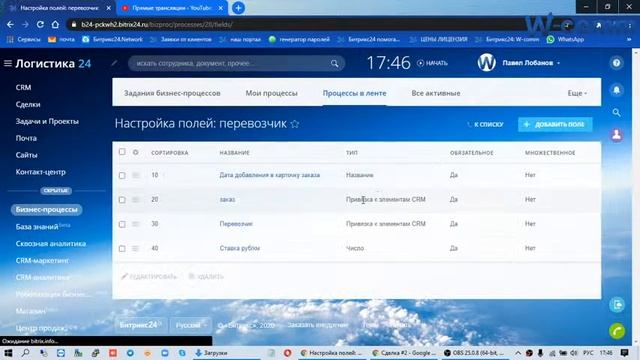Click the pencil edit icon near portal name
Viewport: 640px width, 360px height.
114,63
